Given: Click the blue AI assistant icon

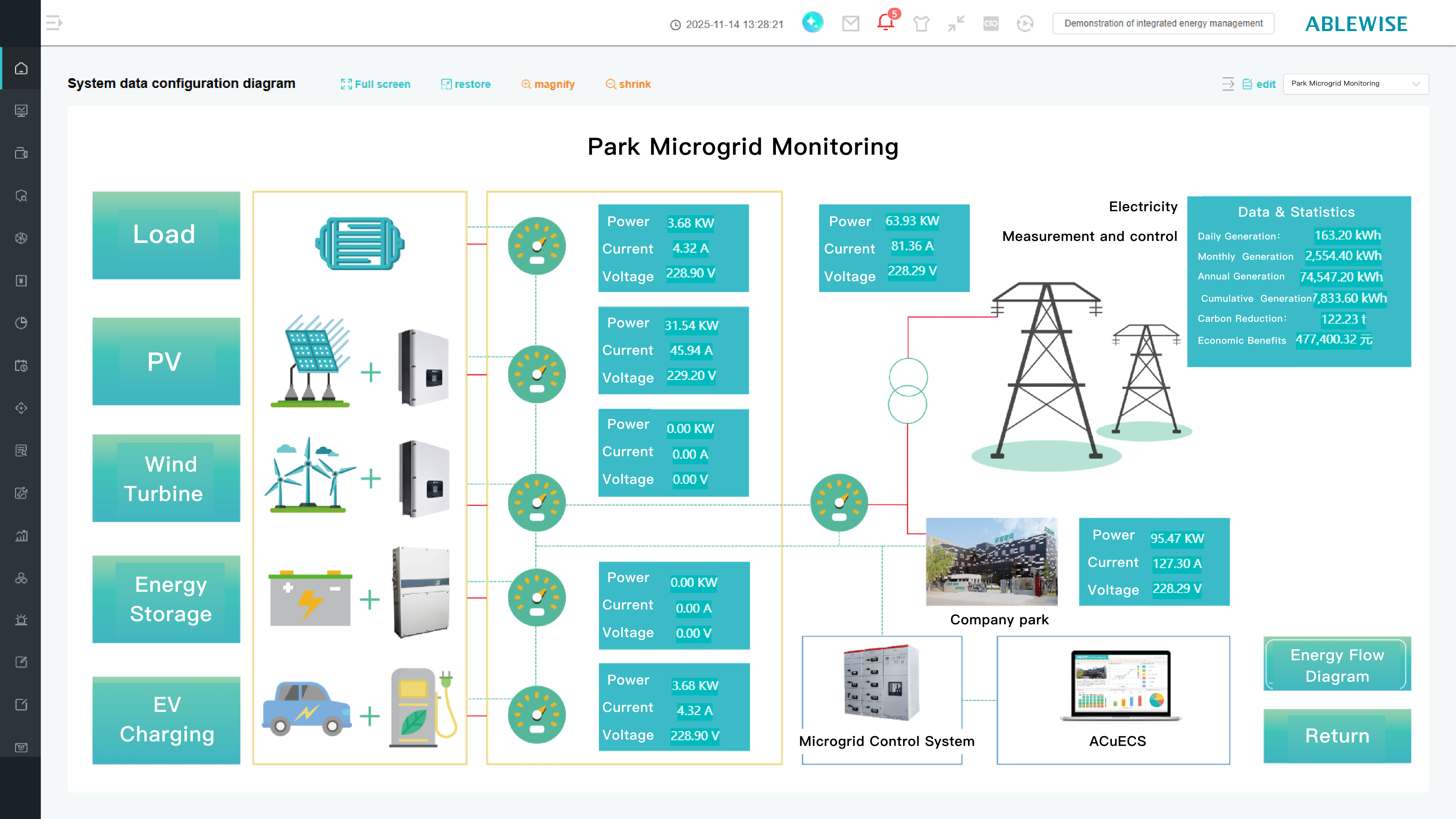Looking at the screenshot, I should point(813,23).
